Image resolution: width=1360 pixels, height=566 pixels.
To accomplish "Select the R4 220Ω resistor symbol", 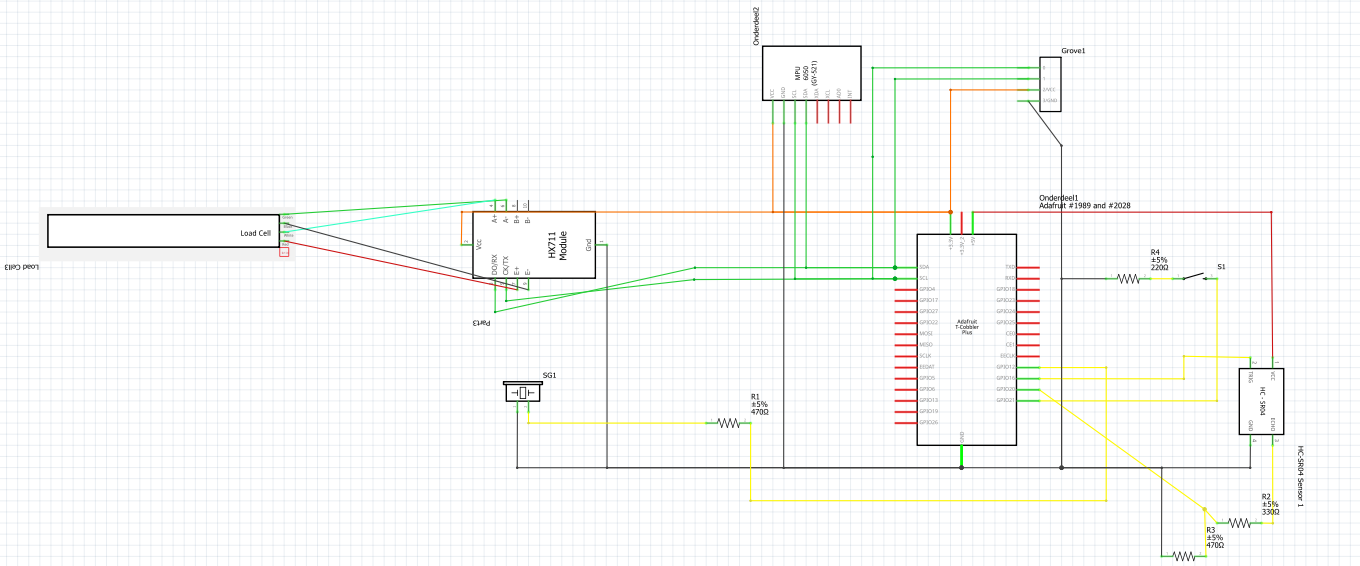I will [1129, 279].
